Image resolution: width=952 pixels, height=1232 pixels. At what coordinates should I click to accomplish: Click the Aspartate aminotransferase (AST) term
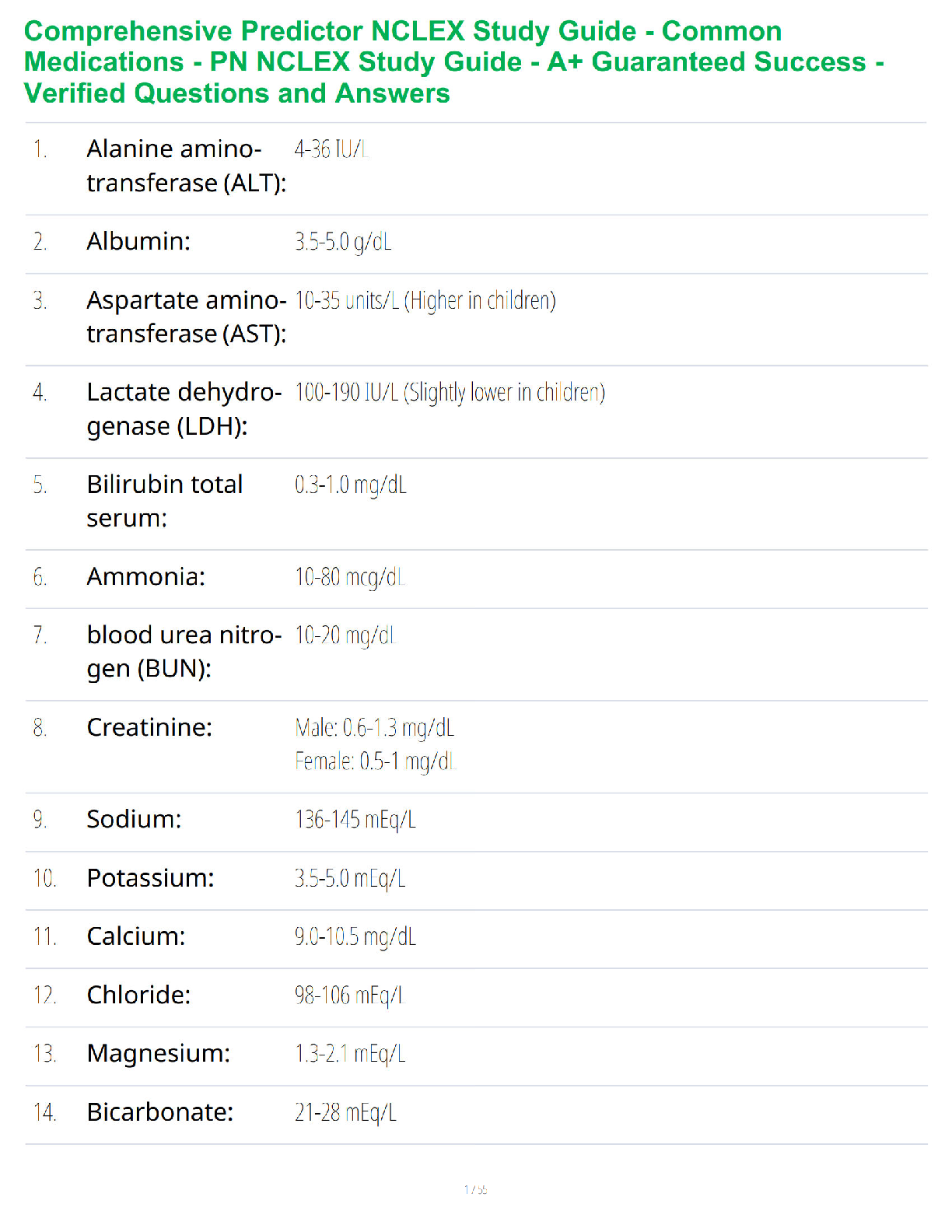(x=186, y=317)
